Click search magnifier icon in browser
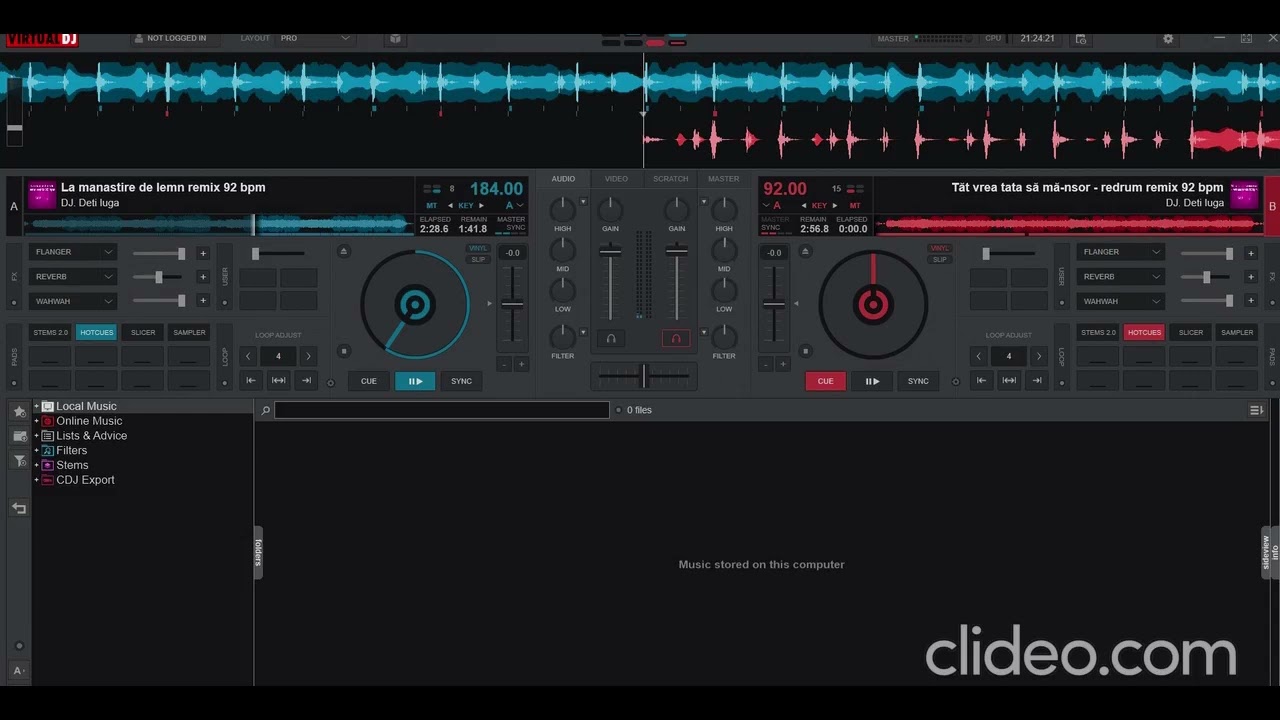The height and width of the screenshot is (720, 1280). (x=265, y=410)
